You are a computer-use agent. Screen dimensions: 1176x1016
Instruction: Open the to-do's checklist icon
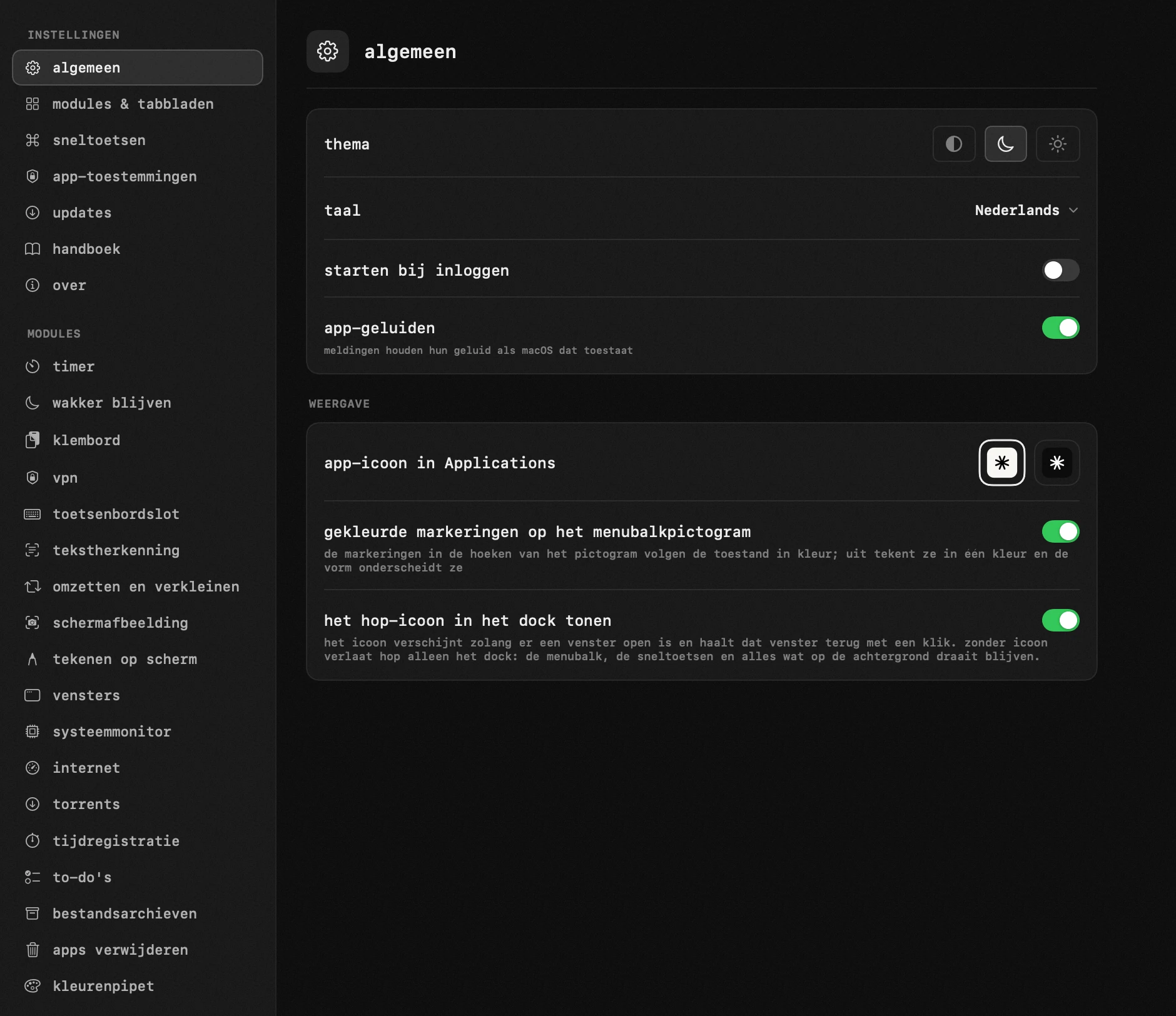click(33, 877)
